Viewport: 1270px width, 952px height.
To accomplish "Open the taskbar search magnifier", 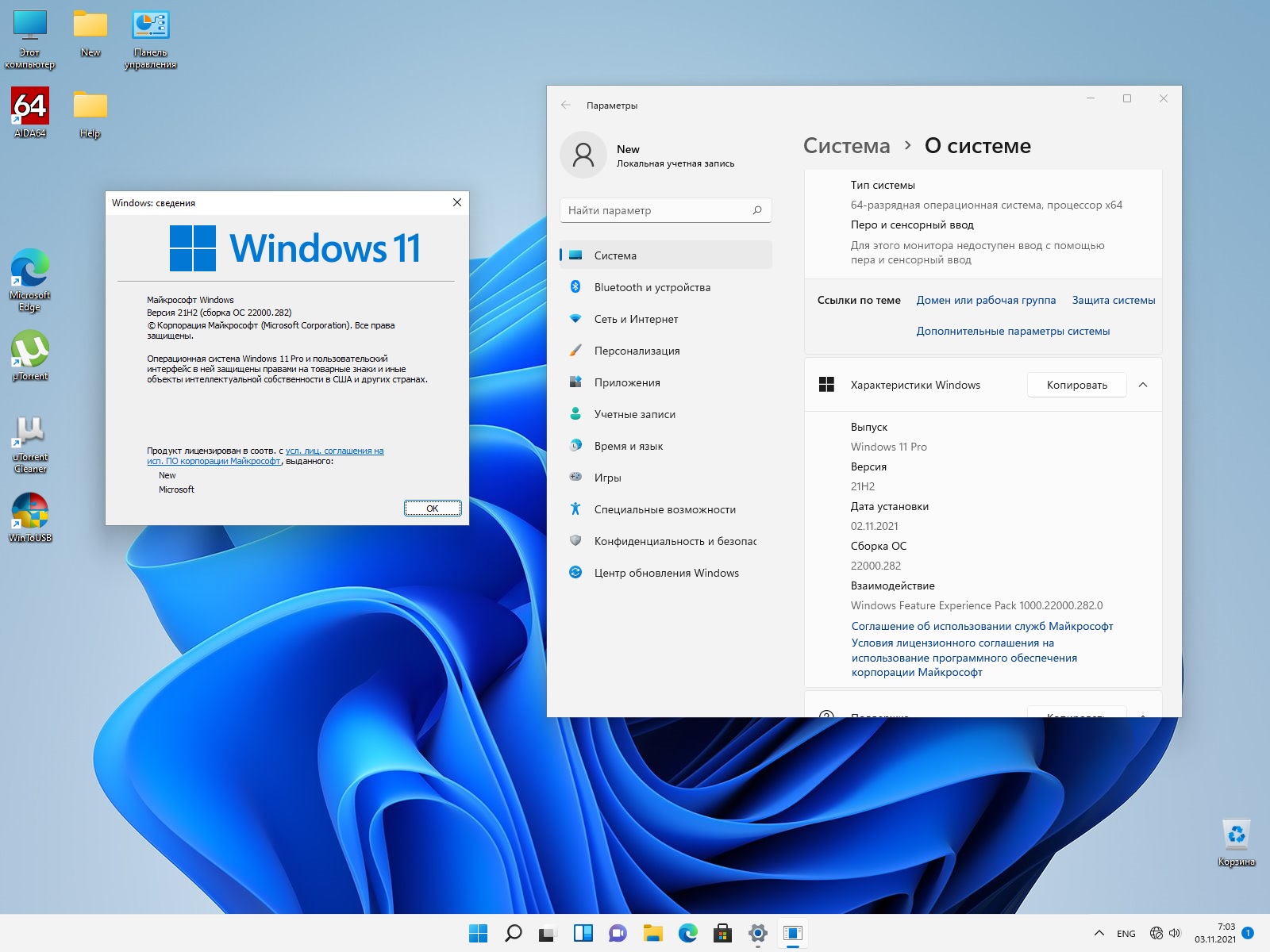I will click(x=514, y=934).
